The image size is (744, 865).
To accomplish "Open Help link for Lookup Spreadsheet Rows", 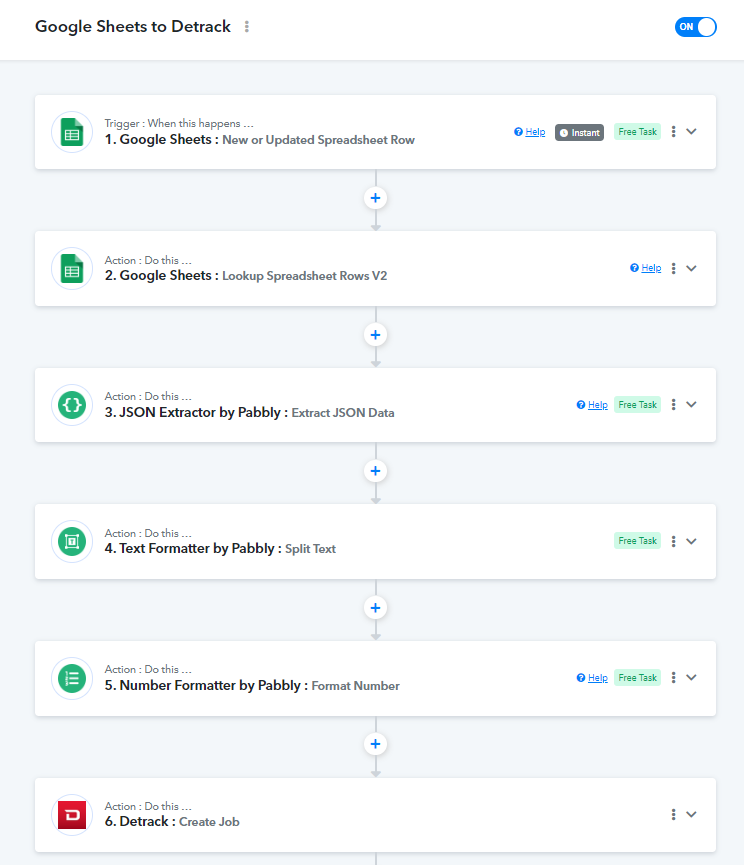I will pyautogui.click(x=645, y=268).
